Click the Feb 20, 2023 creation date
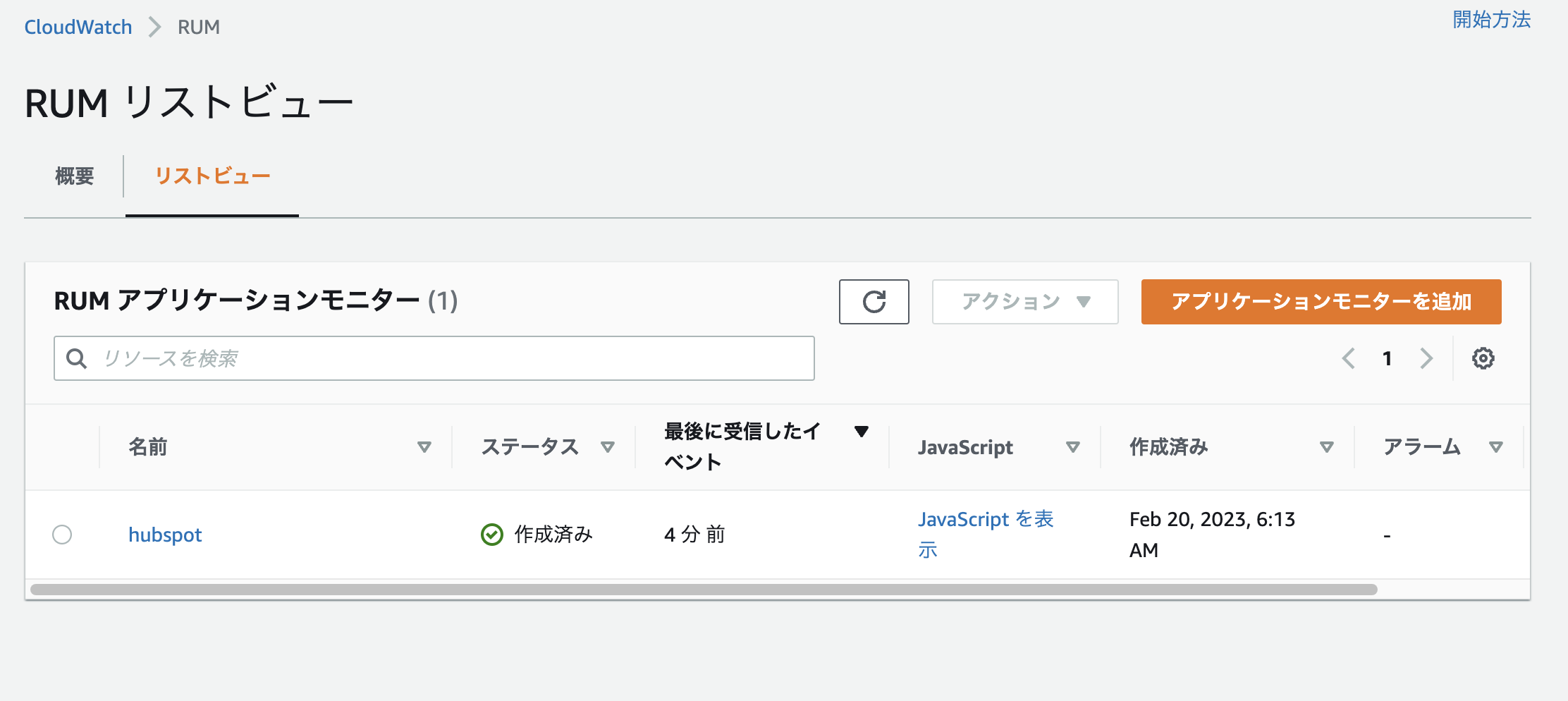 [x=1212, y=535]
